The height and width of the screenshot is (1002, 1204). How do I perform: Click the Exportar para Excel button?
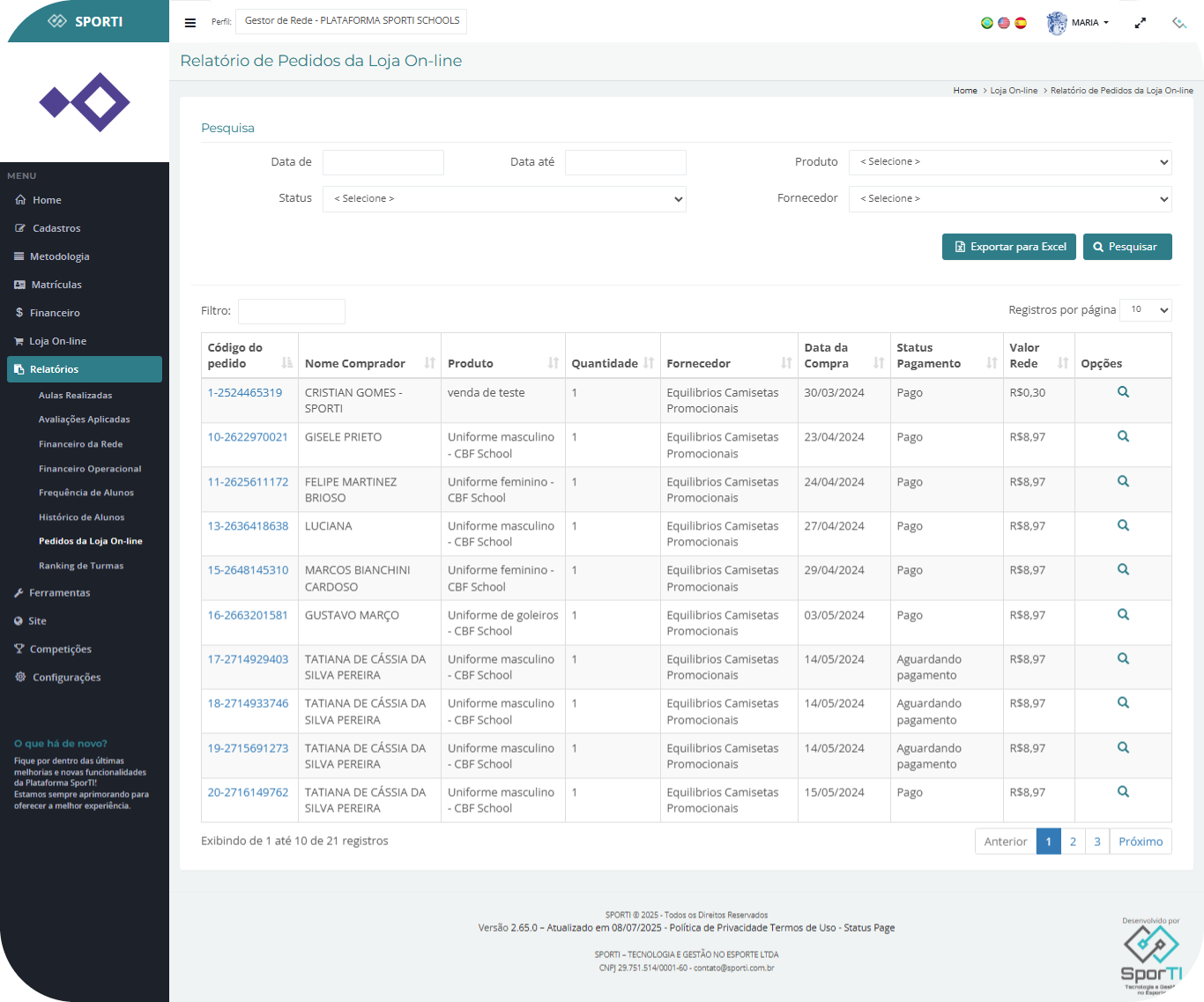1009,247
